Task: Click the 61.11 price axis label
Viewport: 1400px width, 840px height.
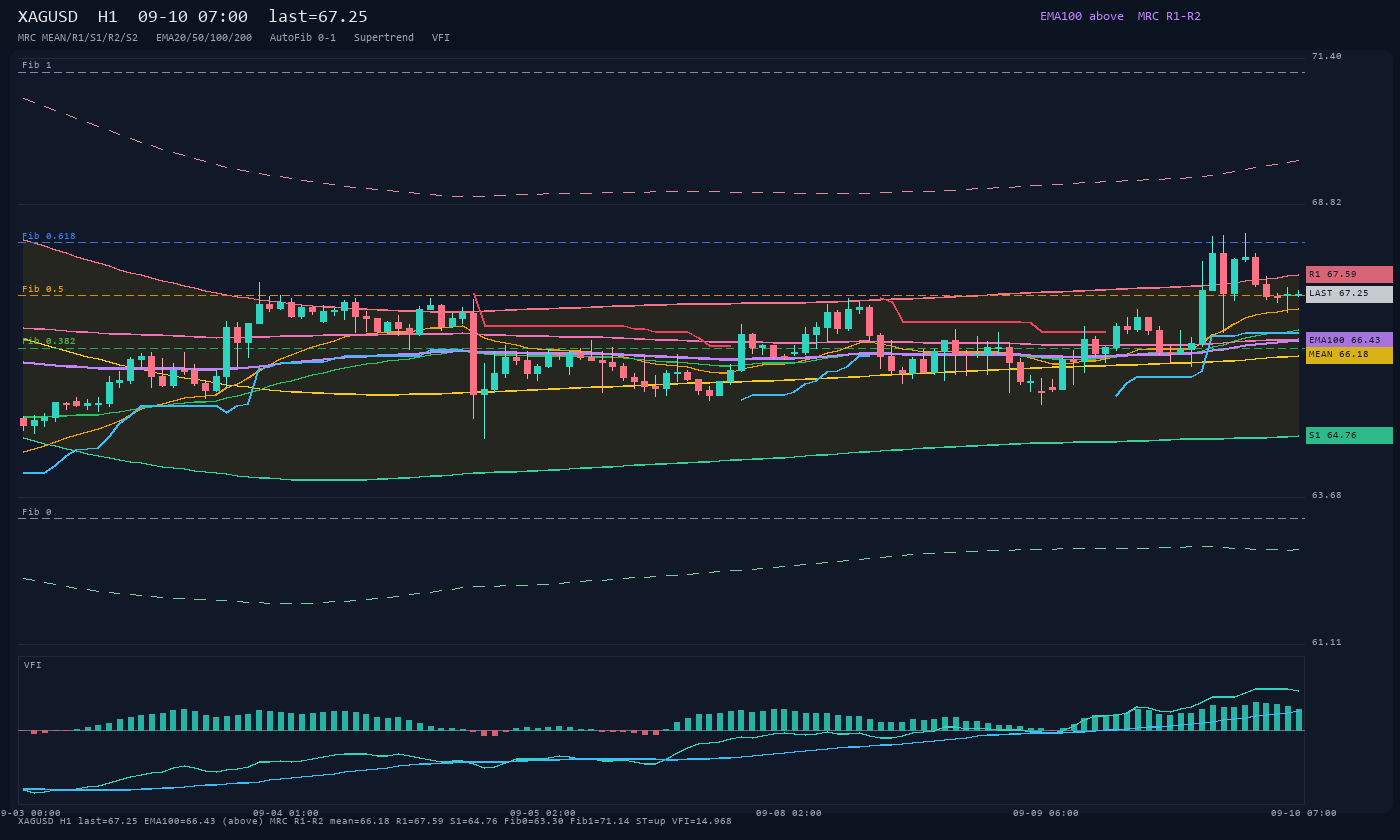Action: pos(1327,642)
